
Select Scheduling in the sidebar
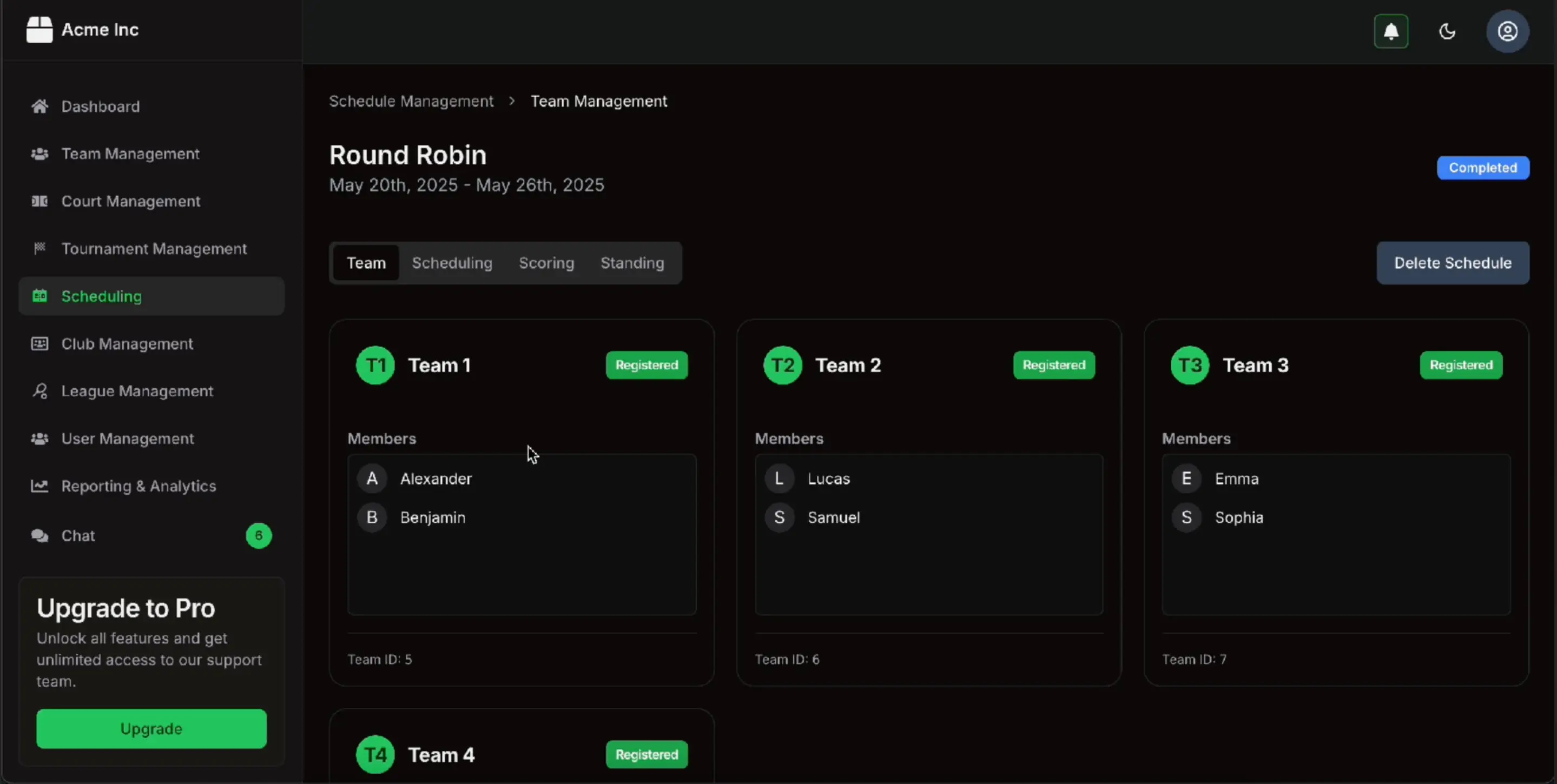[x=151, y=296]
